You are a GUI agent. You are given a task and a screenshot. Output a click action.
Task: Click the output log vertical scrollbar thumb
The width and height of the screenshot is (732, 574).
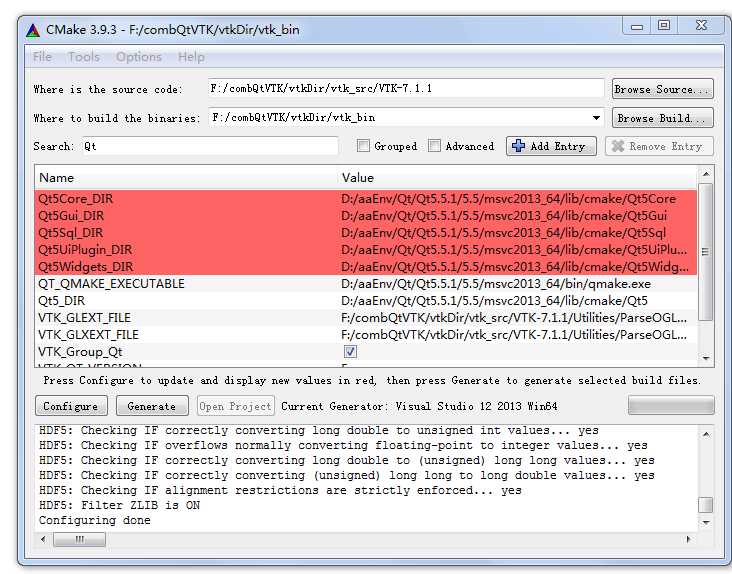[705, 504]
